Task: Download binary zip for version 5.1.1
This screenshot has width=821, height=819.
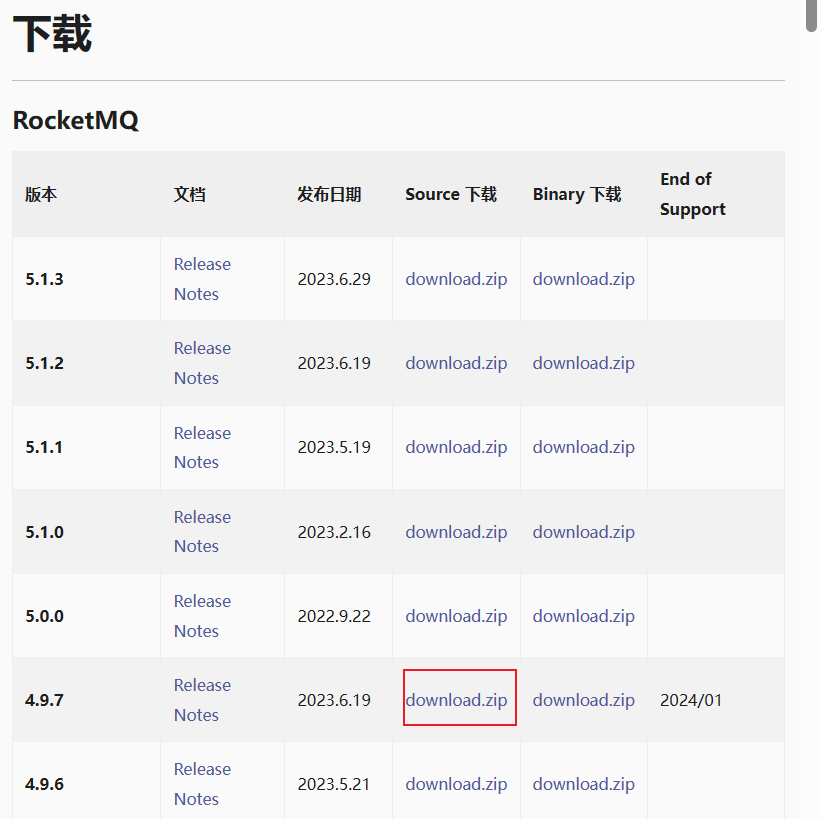Action: (x=583, y=447)
